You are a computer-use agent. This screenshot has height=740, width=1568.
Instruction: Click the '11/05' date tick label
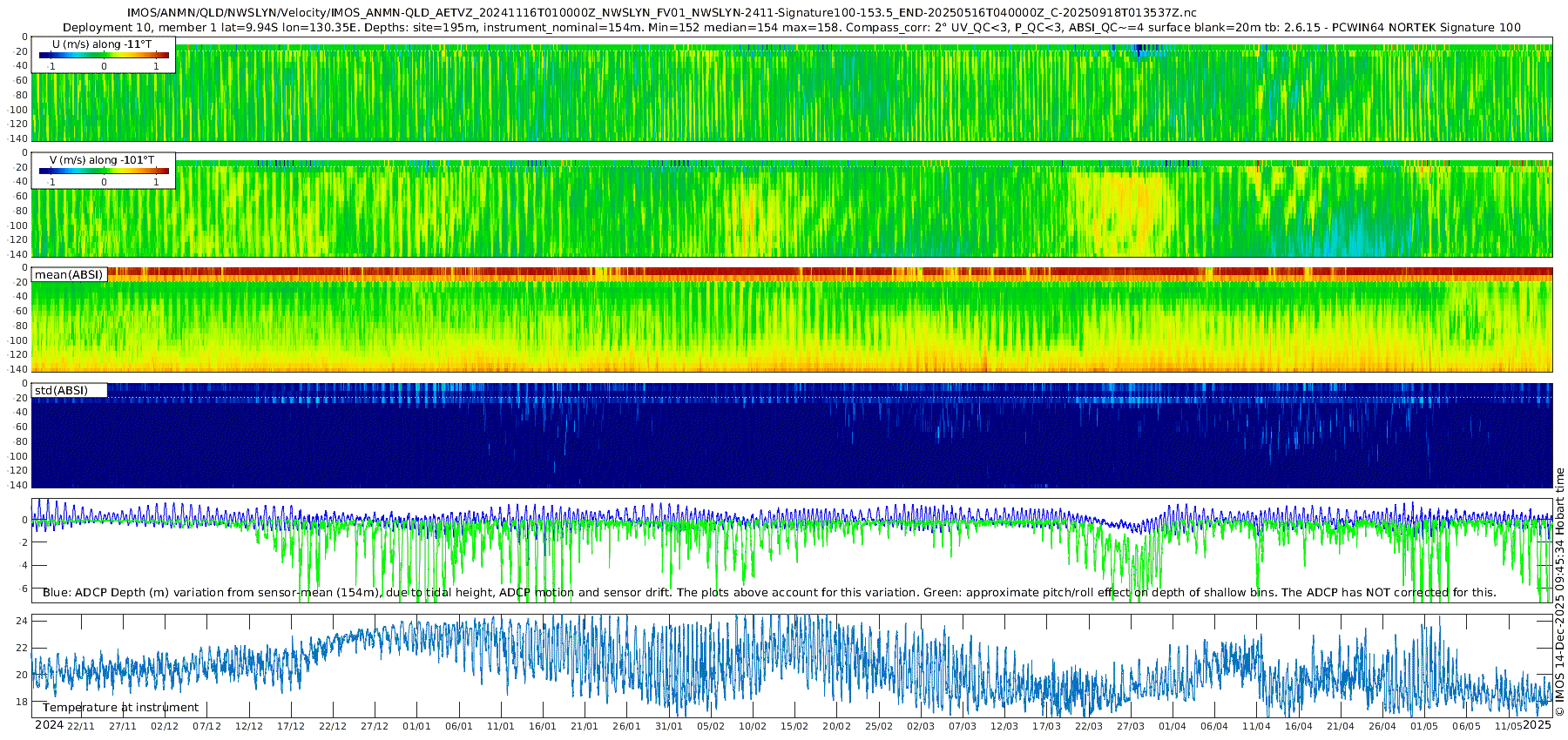(x=1508, y=726)
